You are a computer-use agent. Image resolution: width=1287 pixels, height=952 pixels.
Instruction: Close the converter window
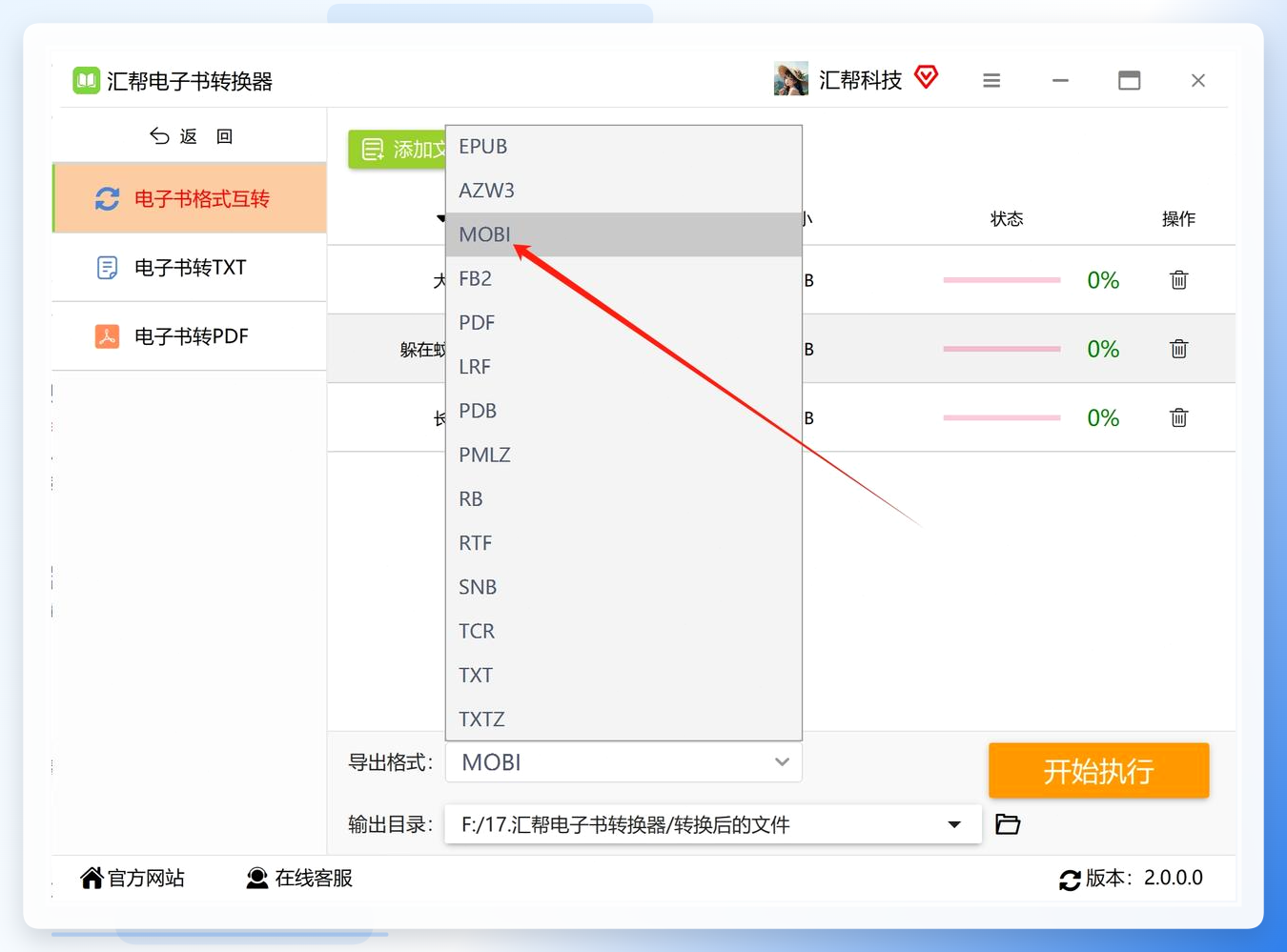[1198, 81]
